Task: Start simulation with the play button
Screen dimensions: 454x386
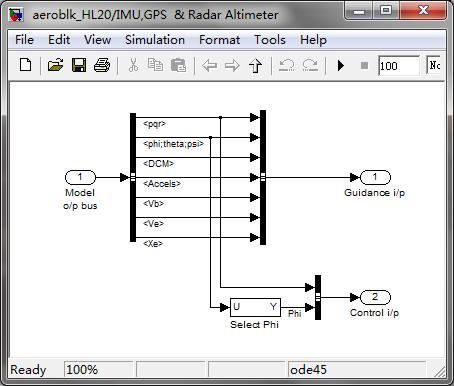Action: pyautogui.click(x=340, y=65)
